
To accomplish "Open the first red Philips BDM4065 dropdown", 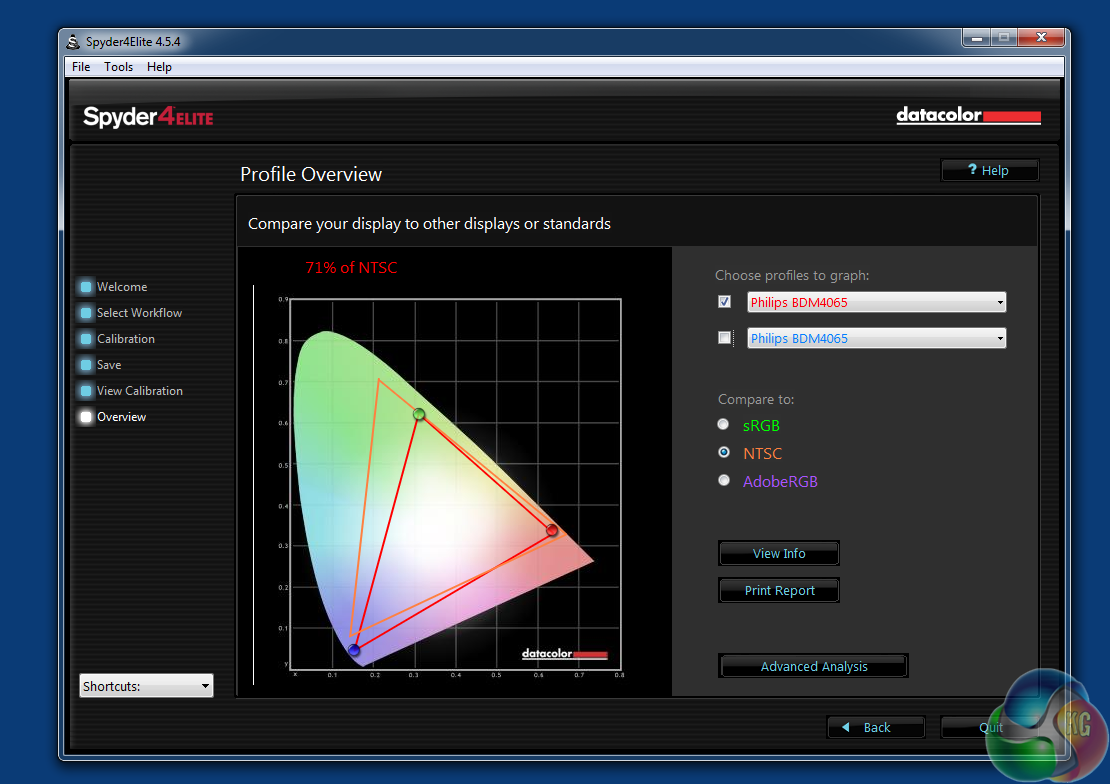I will click(876, 302).
